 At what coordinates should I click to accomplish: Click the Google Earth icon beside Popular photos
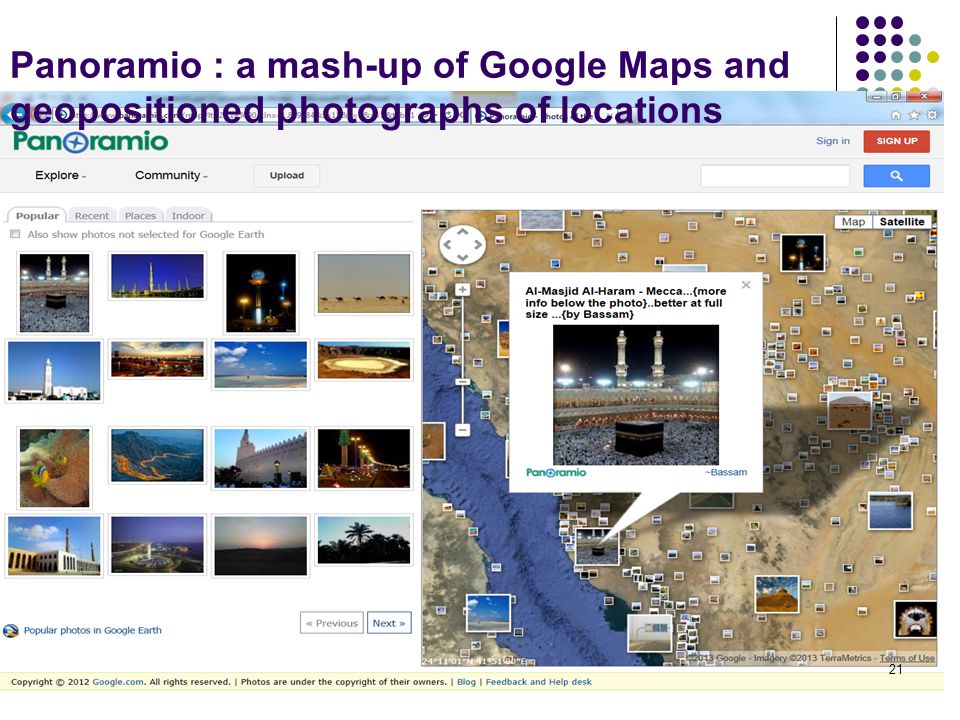tap(11, 631)
